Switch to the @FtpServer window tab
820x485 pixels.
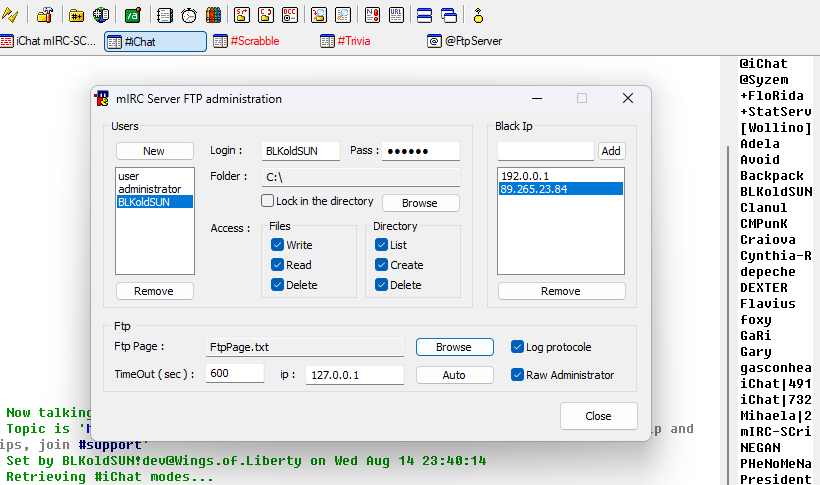pyautogui.click(x=464, y=41)
